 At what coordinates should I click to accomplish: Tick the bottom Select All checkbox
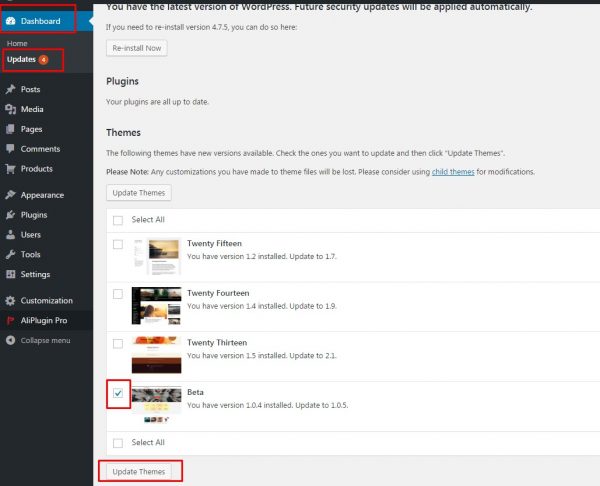[x=118, y=443]
